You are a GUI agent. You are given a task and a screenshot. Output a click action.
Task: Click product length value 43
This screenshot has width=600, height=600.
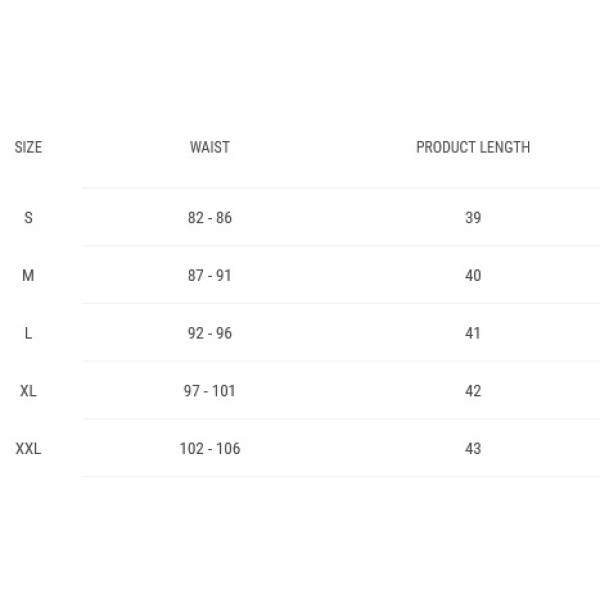pos(473,449)
